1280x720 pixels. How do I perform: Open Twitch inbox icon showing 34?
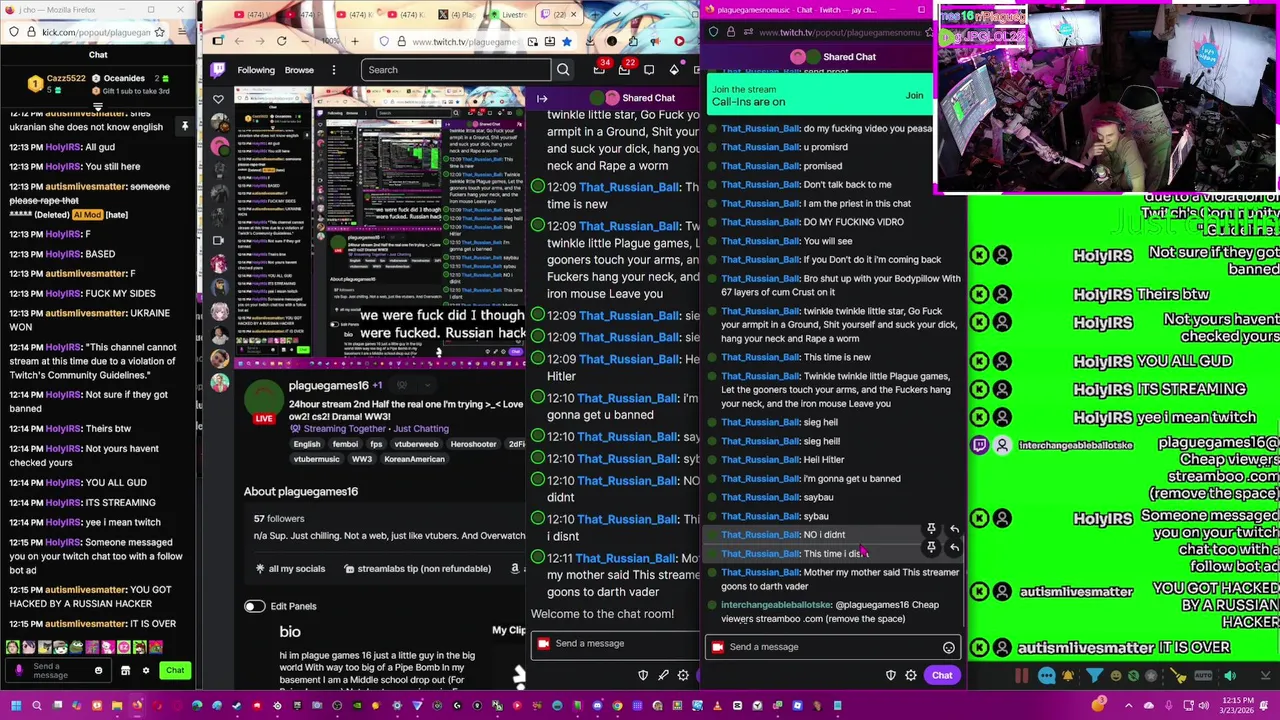coord(599,69)
